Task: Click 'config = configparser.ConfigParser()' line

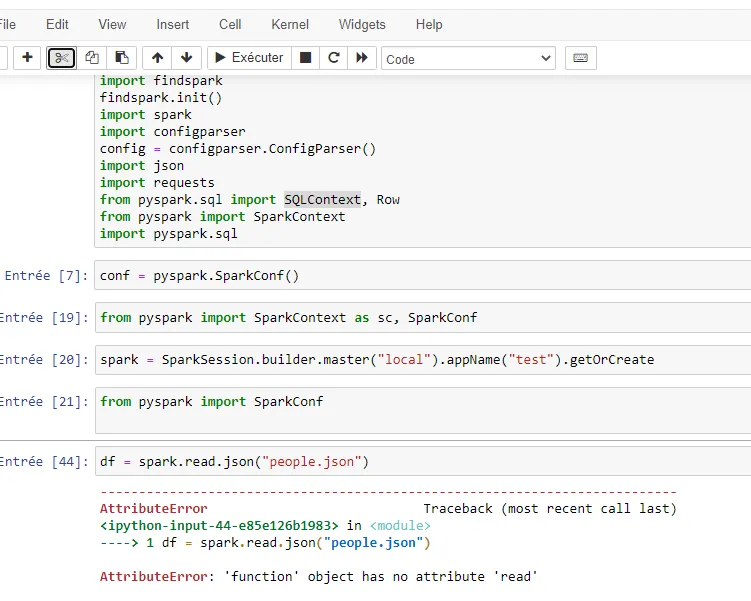Action: point(238,149)
